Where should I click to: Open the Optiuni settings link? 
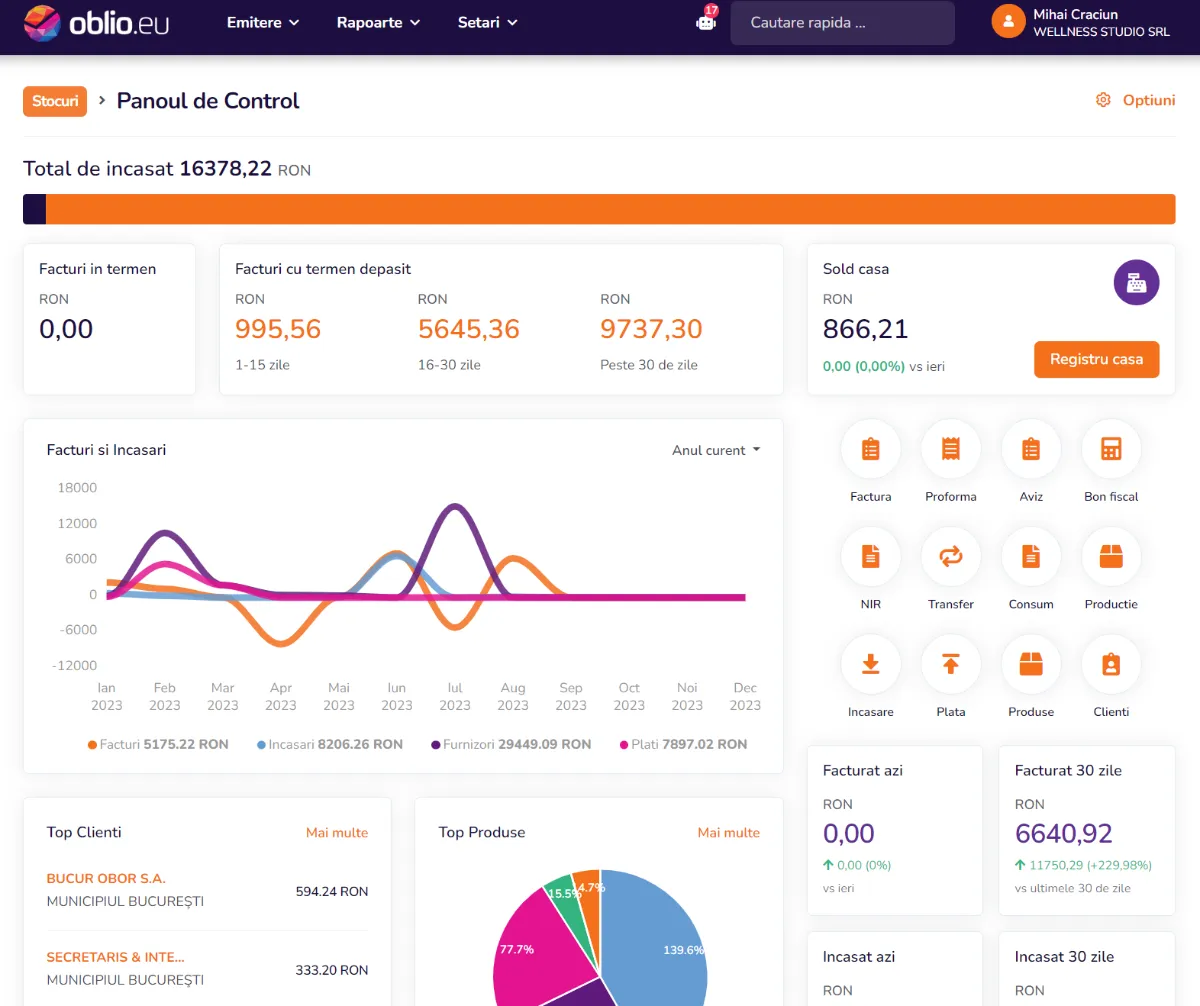pyautogui.click(x=1149, y=100)
